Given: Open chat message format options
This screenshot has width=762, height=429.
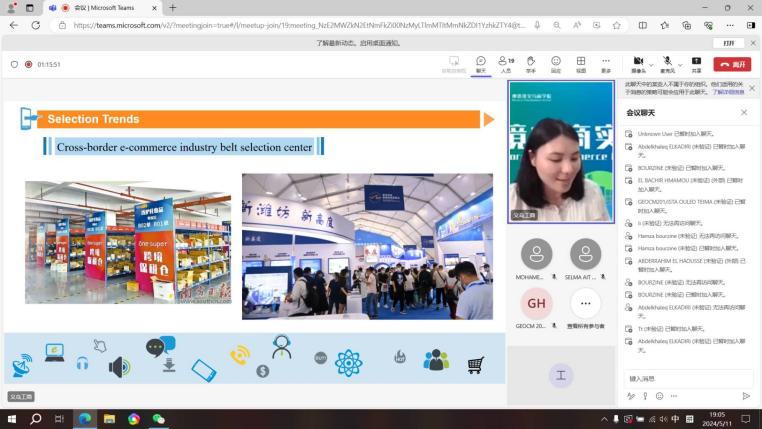Looking at the screenshot, I should point(631,396).
